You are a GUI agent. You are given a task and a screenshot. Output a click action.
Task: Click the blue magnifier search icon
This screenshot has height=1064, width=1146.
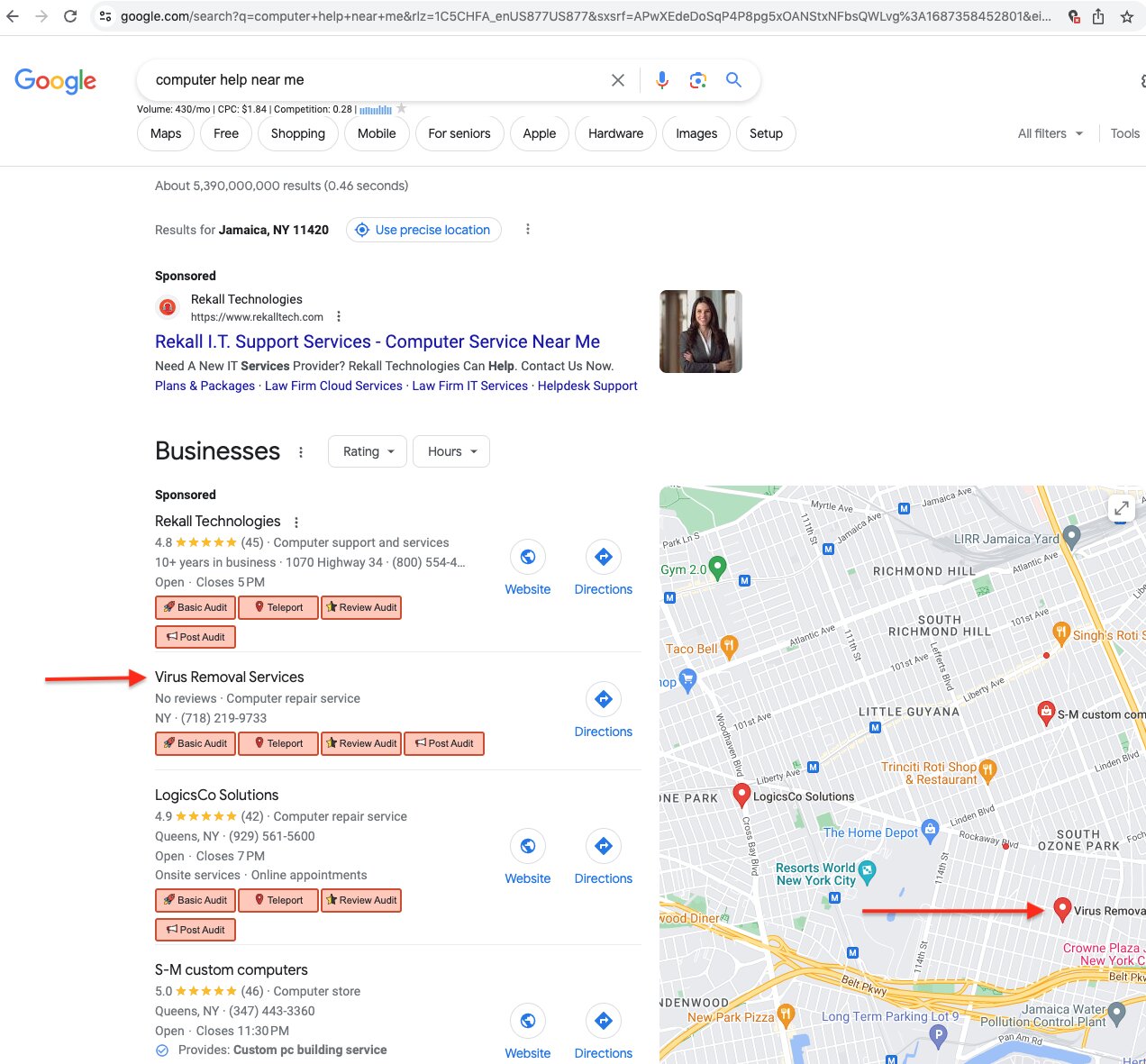pyautogui.click(x=734, y=80)
